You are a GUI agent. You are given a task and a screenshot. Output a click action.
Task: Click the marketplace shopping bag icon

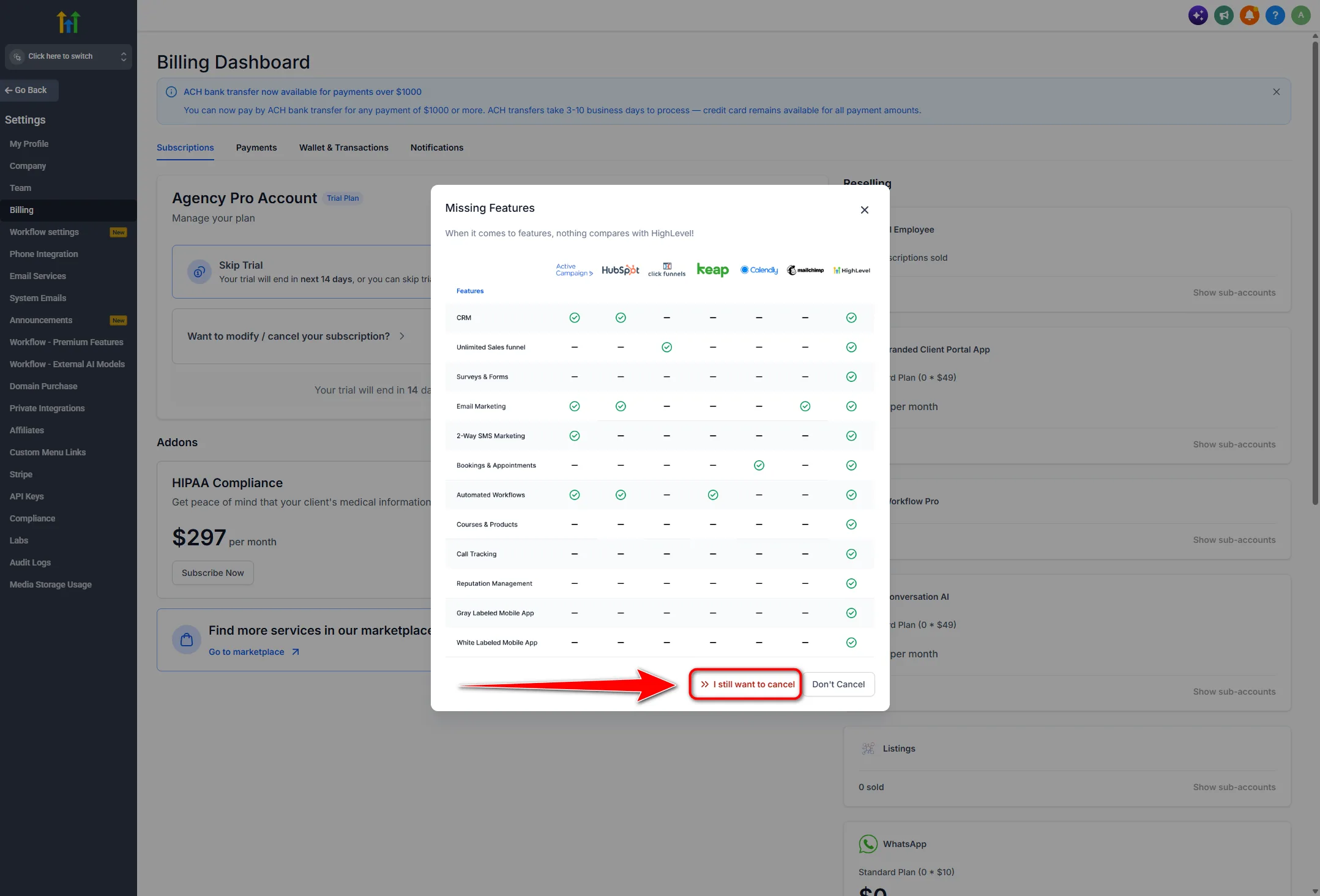[x=187, y=640]
